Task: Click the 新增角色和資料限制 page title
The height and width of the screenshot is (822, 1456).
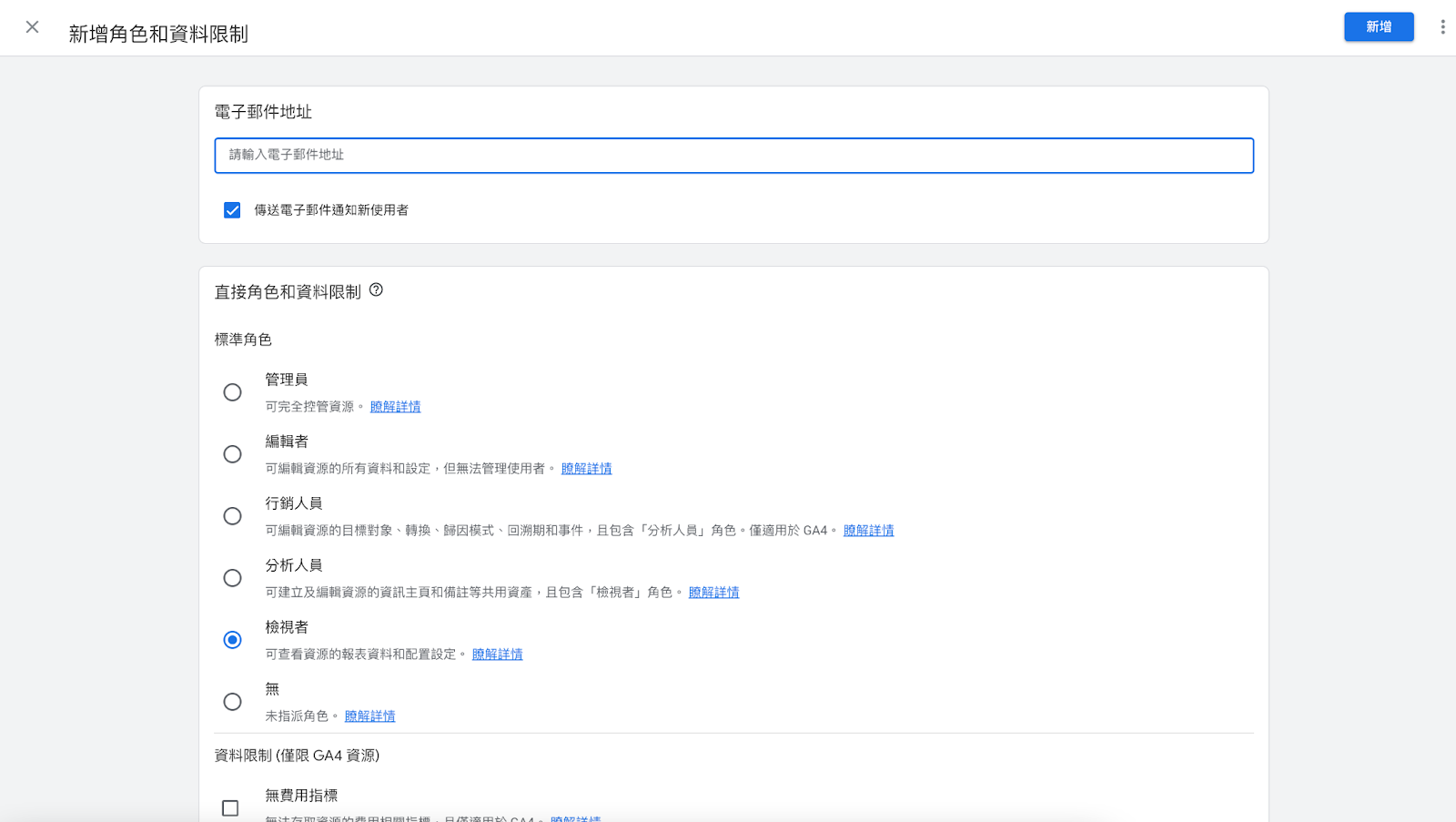Action: pyautogui.click(x=158, y=34)
